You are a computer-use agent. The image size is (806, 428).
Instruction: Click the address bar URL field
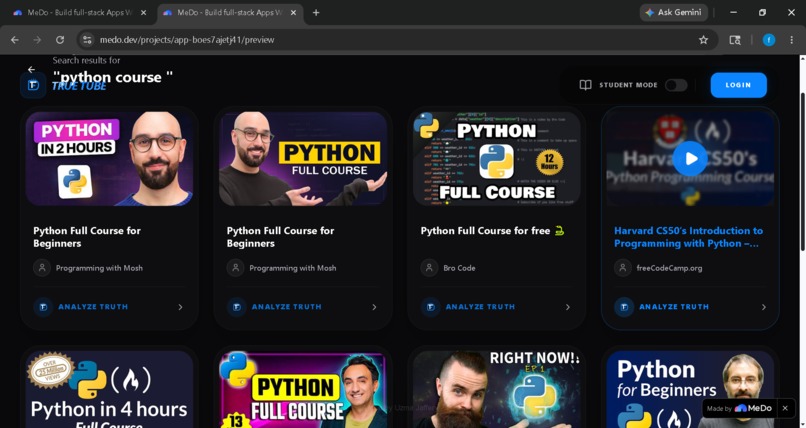(396, 40)
